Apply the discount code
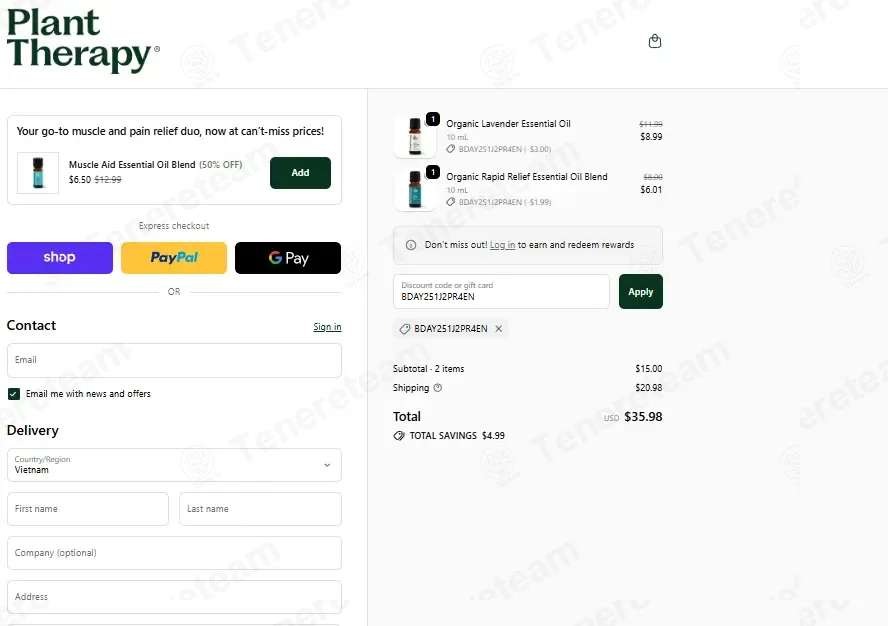This screenshot has height=626, width=888. click(641, 292)
